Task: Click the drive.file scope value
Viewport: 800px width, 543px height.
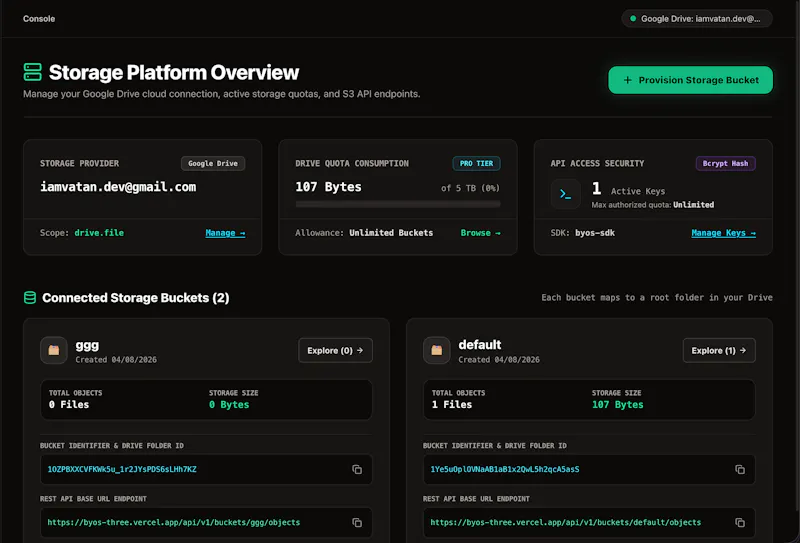Action: [99, 233]
